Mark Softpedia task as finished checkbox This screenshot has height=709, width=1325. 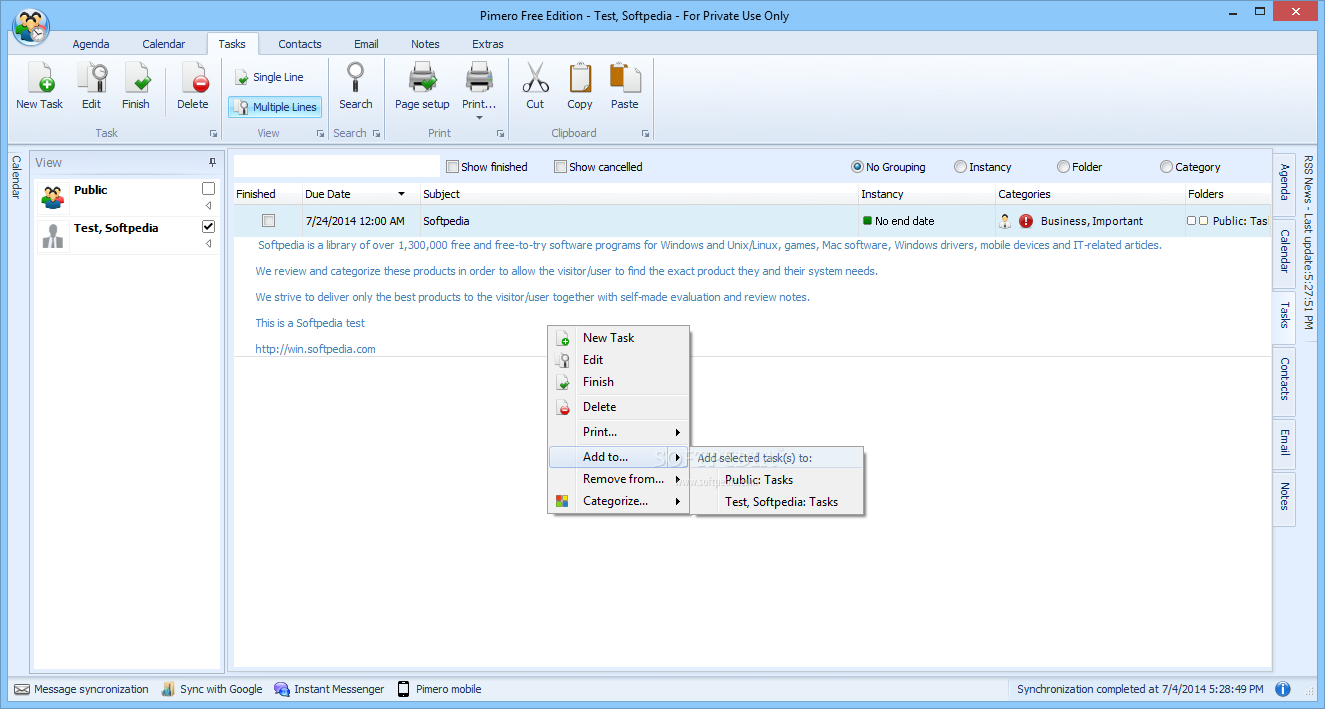pyautogui.click(x=268, y=221)
